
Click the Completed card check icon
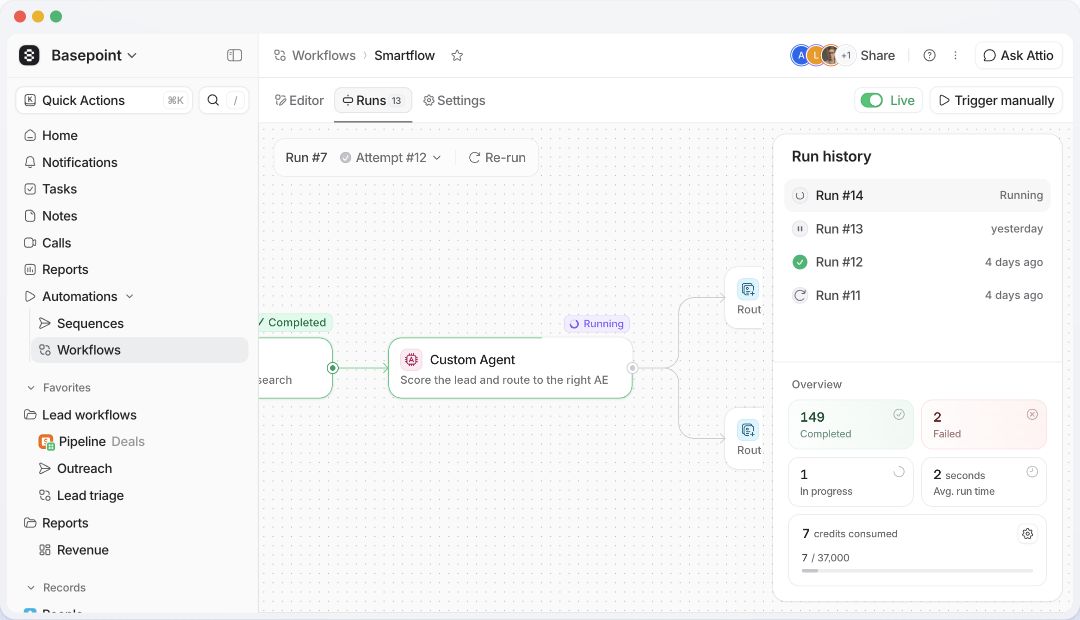pos(899,415)
